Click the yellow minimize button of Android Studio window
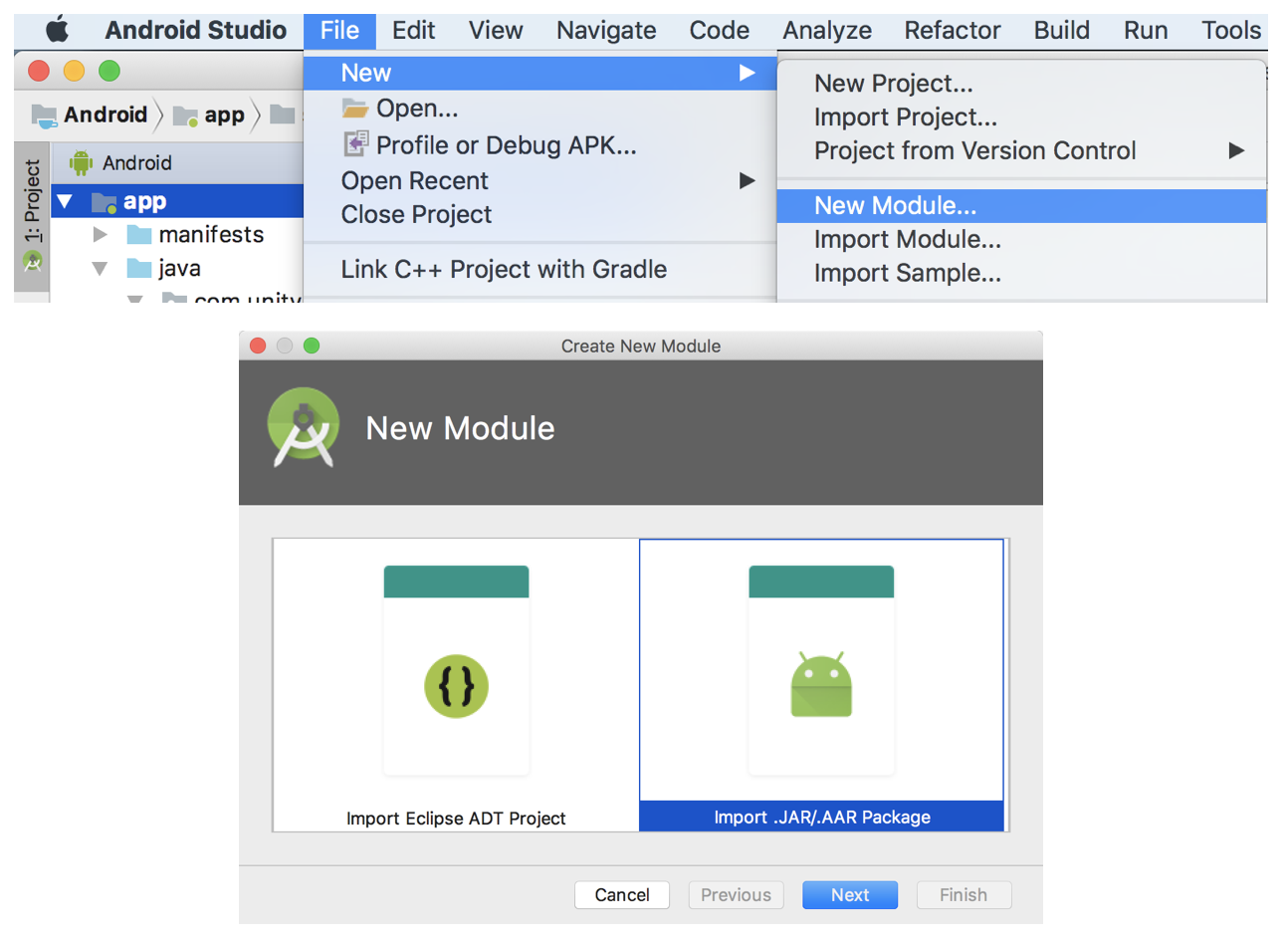 [74, 71]
